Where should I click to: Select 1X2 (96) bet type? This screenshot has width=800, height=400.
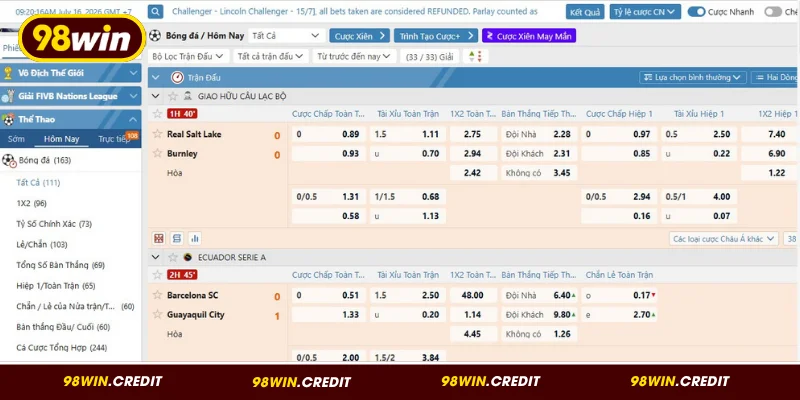[32, 203]
